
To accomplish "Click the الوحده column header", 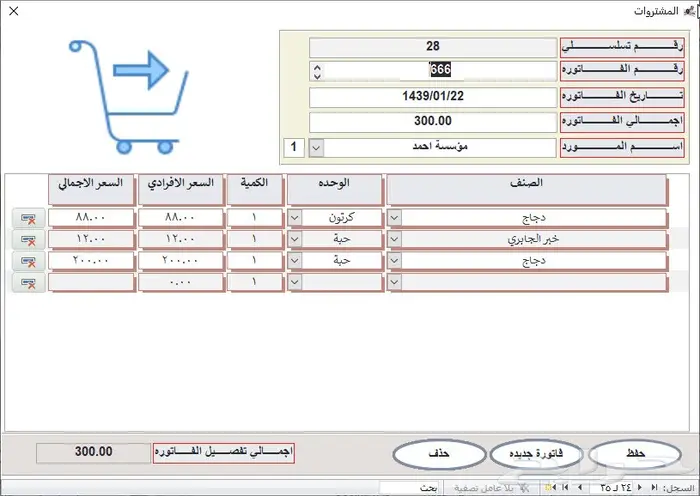I will point(334,189).
